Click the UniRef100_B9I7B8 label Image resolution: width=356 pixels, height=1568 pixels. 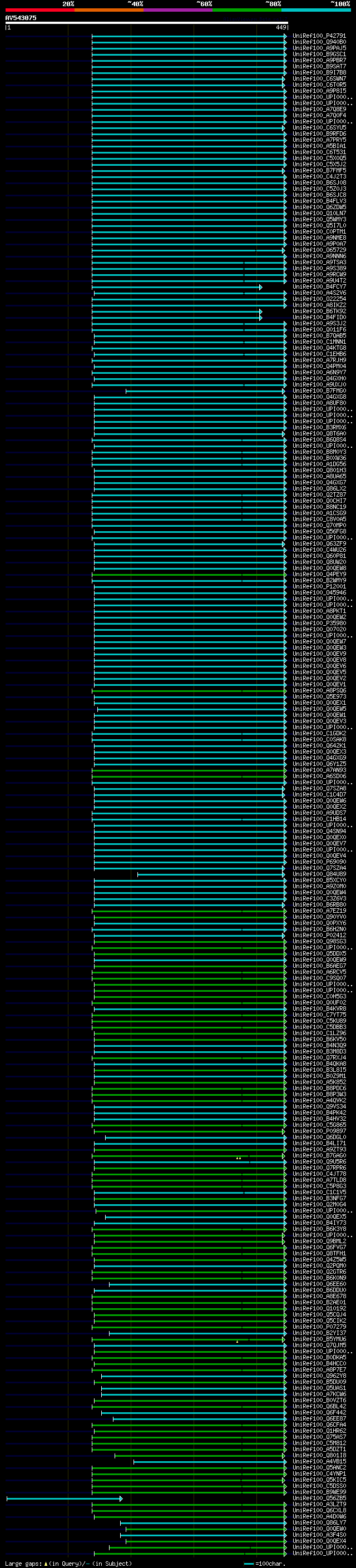pyautogui.click(x=319, y=72)
